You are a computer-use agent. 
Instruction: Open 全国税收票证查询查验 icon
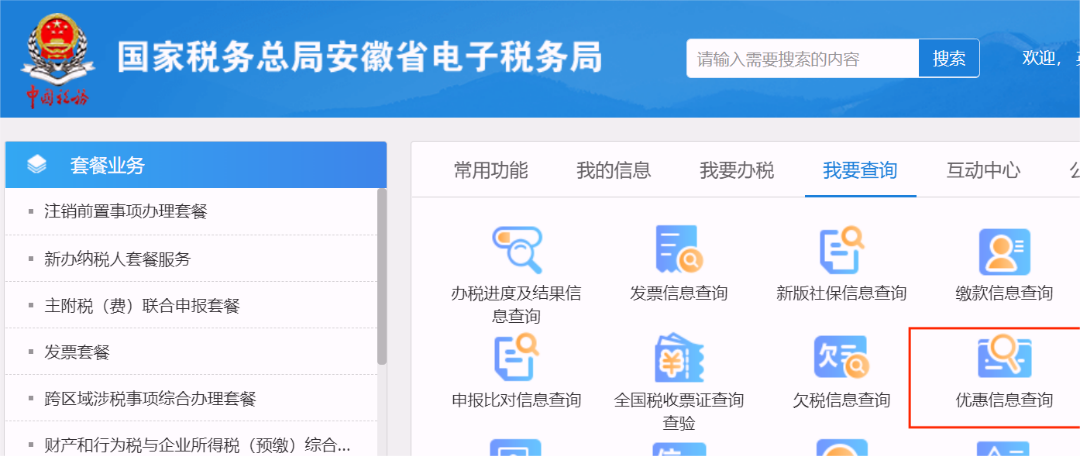pyautogui.click(x=678, y=357)
